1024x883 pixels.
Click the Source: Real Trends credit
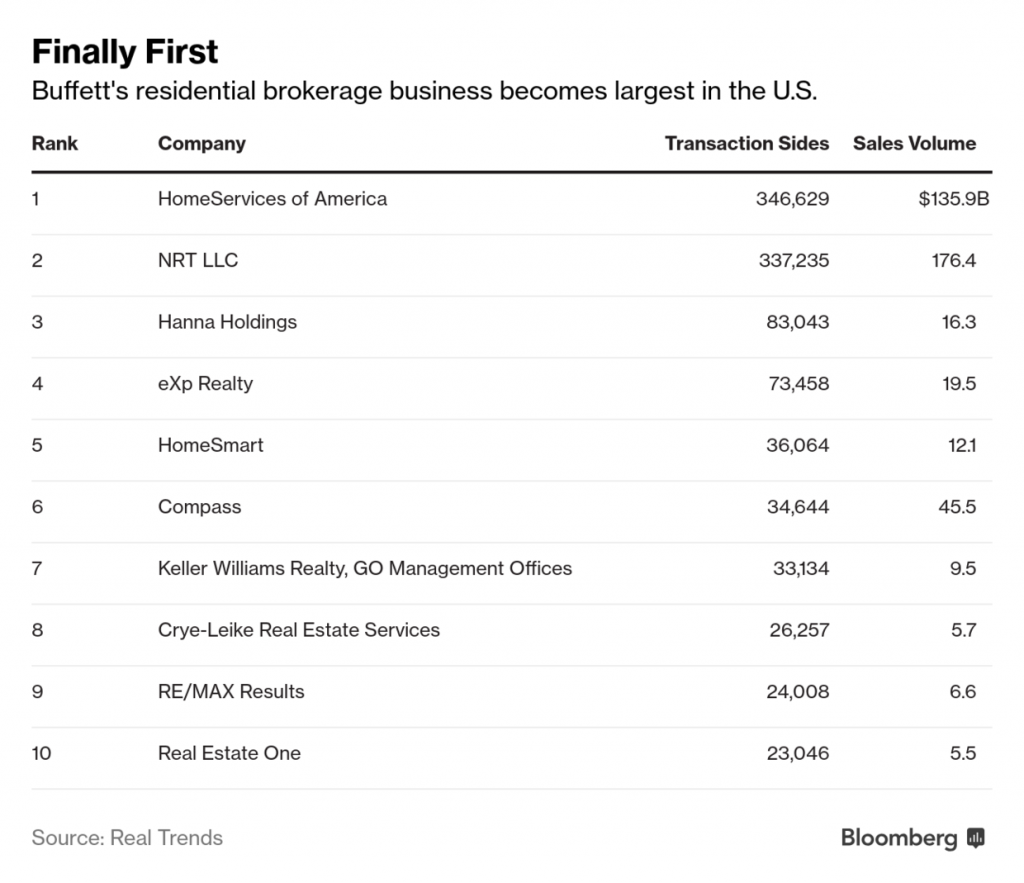tap(127, 837)
